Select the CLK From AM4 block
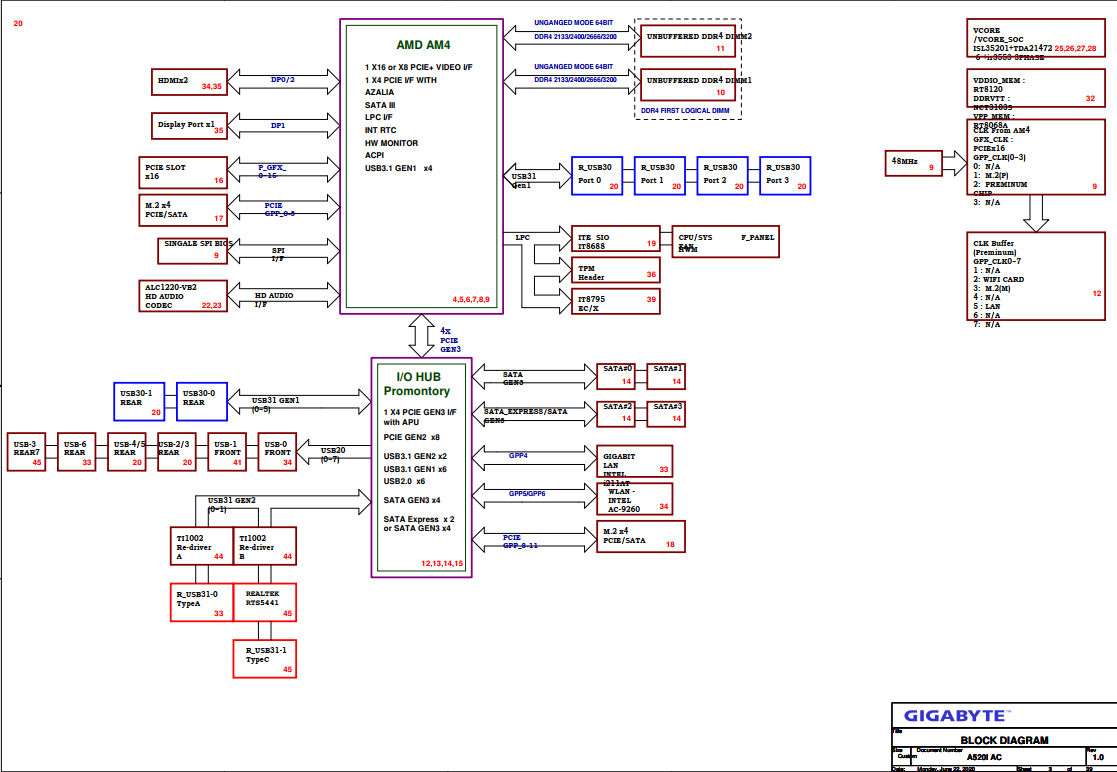The image size is (1117, 772). [x=1035, y=156]
